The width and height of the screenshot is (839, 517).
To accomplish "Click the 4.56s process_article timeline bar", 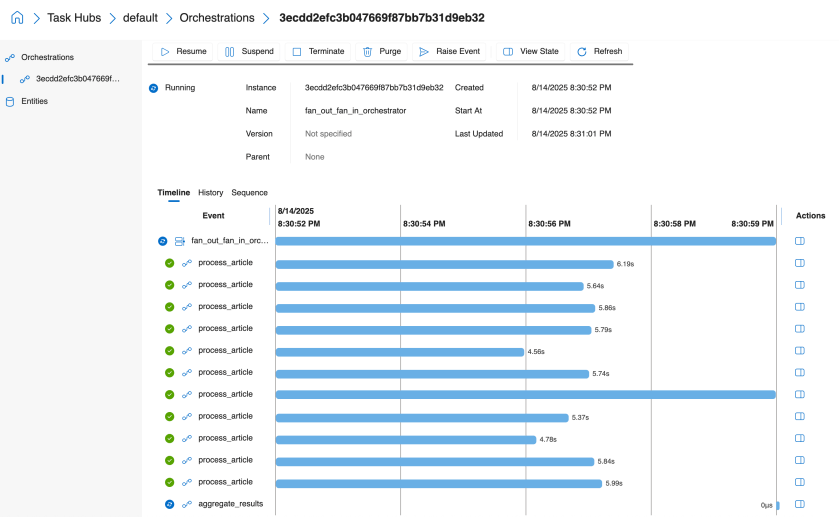I will [x=400, y=352].
